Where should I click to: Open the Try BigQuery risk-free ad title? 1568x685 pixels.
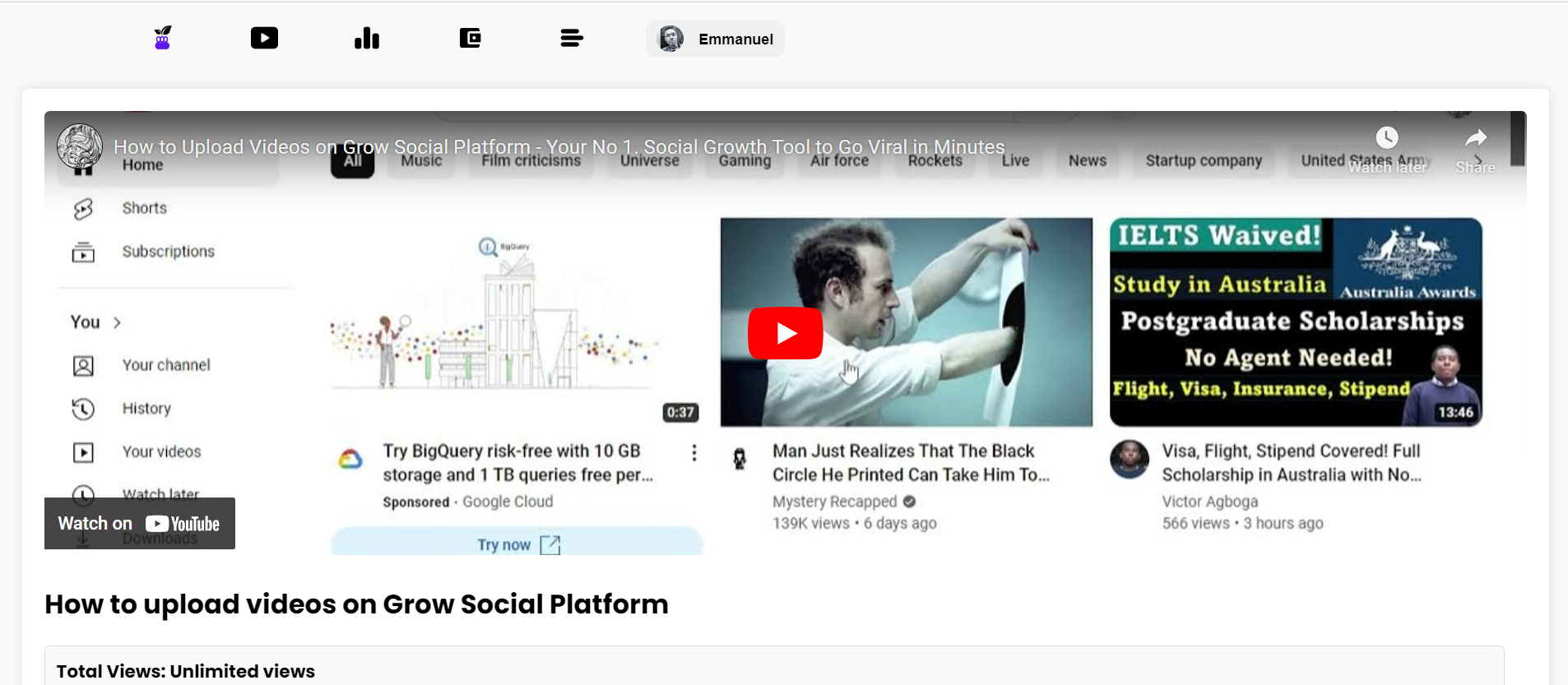(x=518, y=463)
